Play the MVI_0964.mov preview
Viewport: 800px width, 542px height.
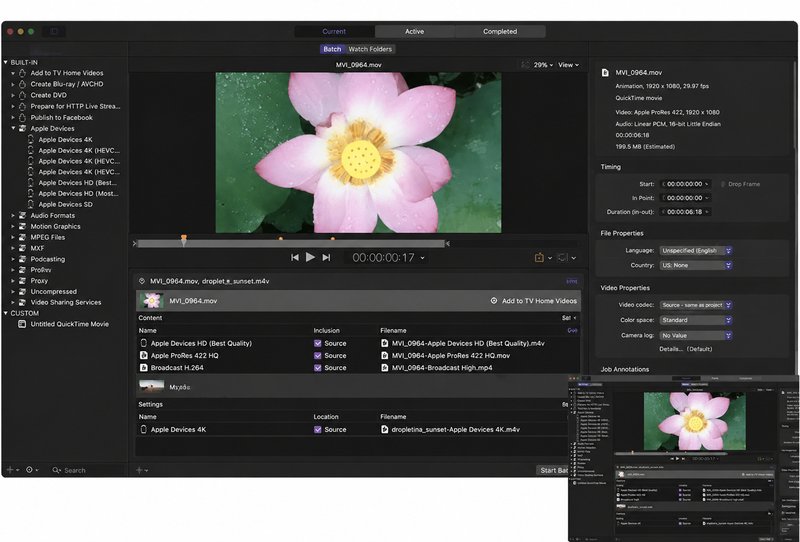310,257
